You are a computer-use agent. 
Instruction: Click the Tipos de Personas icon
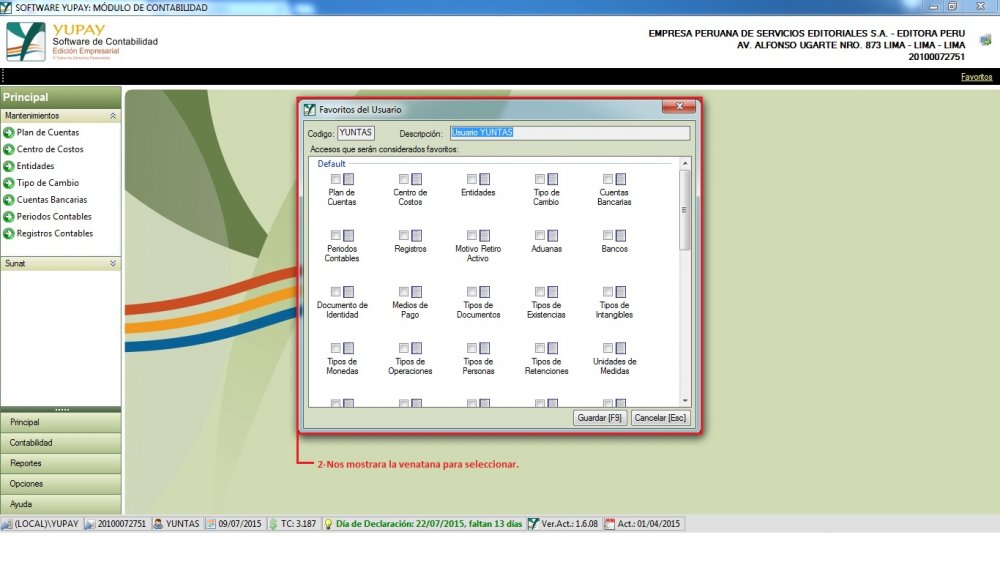485,348
